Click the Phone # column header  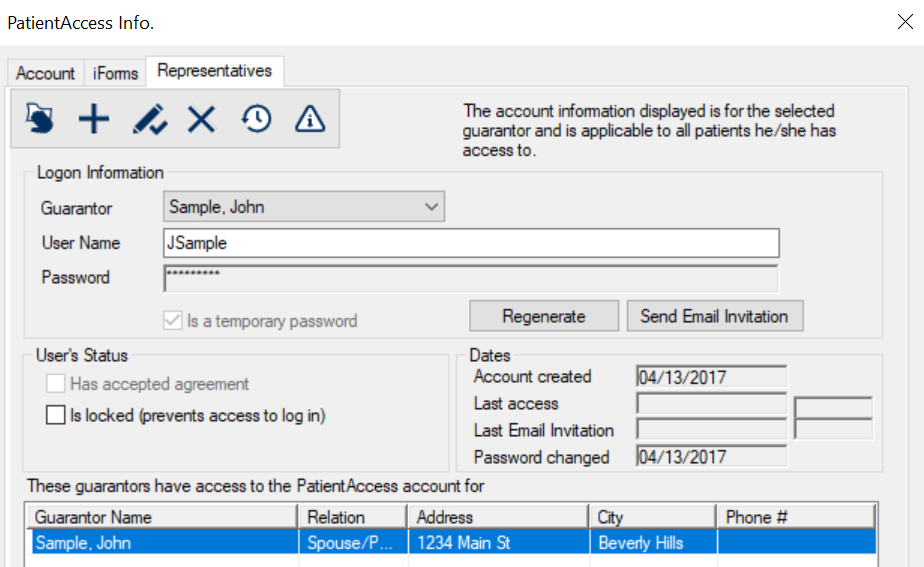(x=796, y=517)
